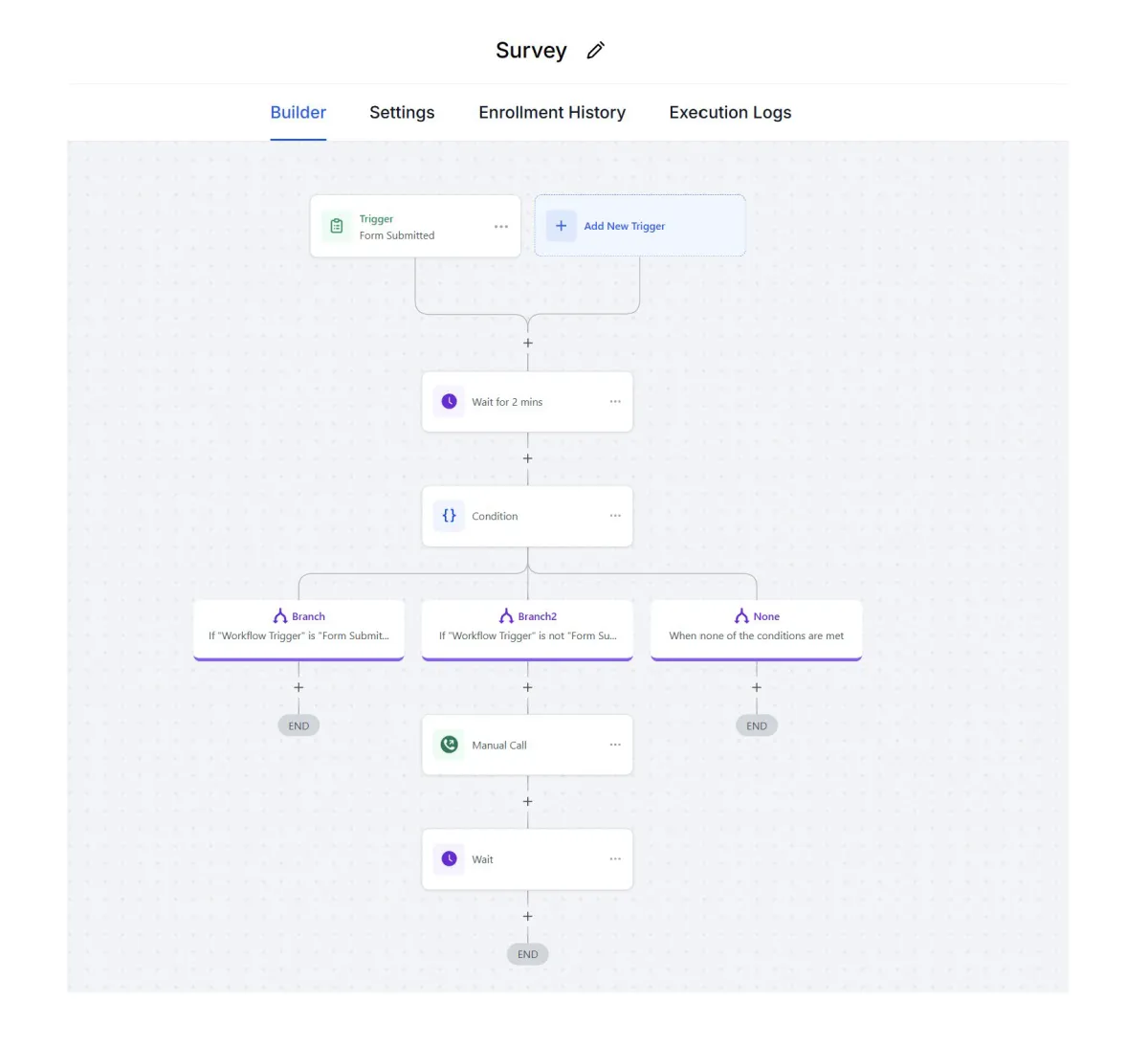Go to the Execution Logs tab
1148x1047 pixels.
(x=730, y=113)
